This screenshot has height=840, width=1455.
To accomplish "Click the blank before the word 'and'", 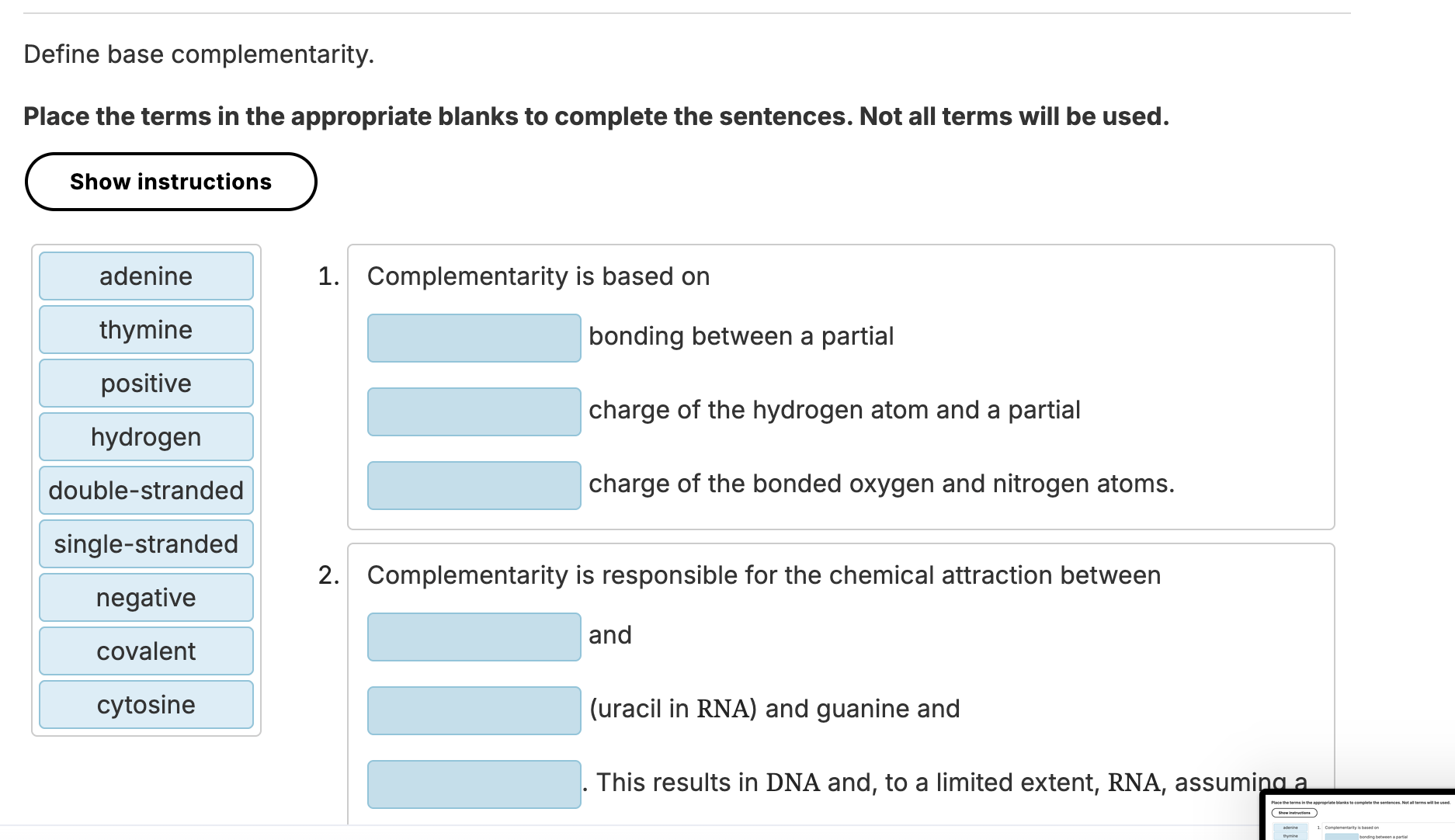I will (x=474, y=637).
